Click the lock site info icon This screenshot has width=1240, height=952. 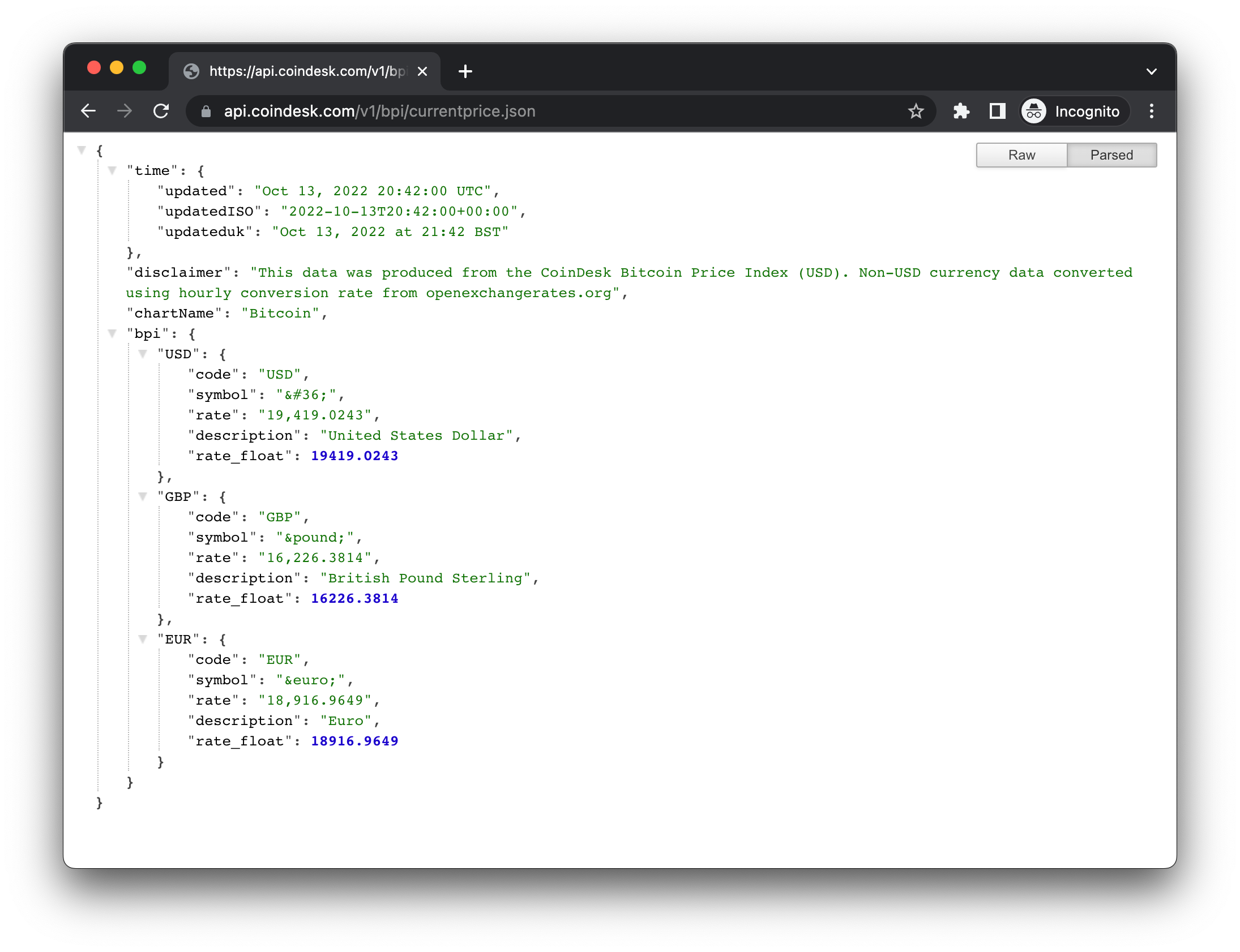(206, 112)
